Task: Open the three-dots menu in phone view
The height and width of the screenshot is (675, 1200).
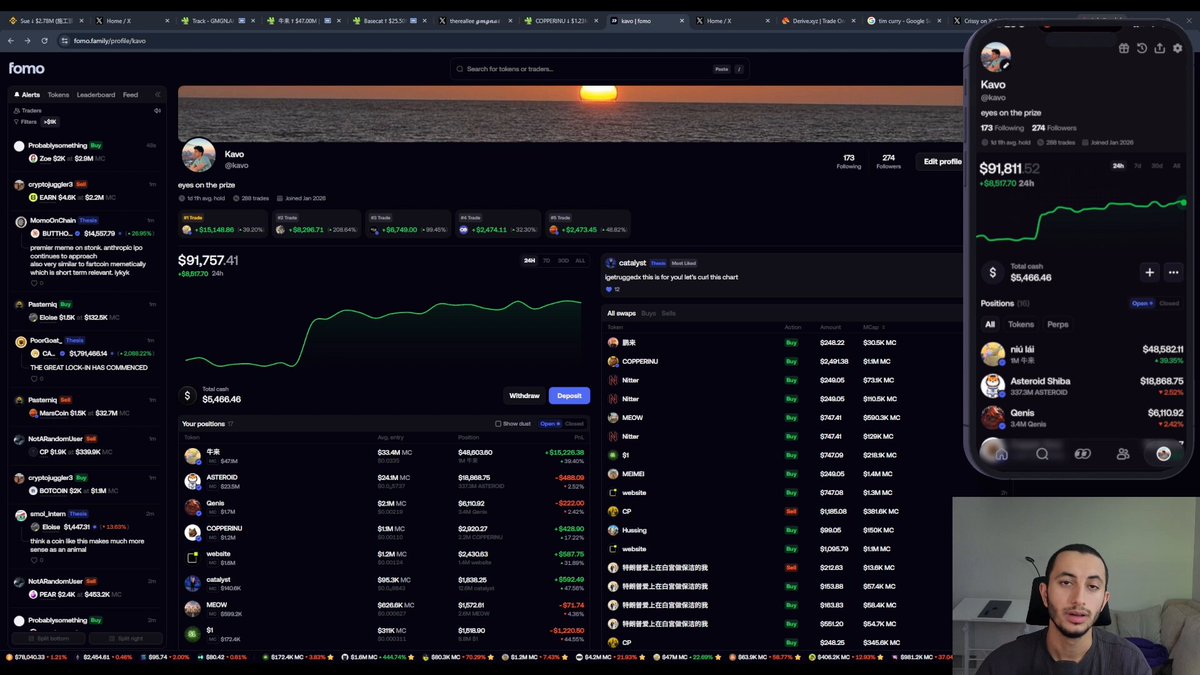Action: point(1174,272)
